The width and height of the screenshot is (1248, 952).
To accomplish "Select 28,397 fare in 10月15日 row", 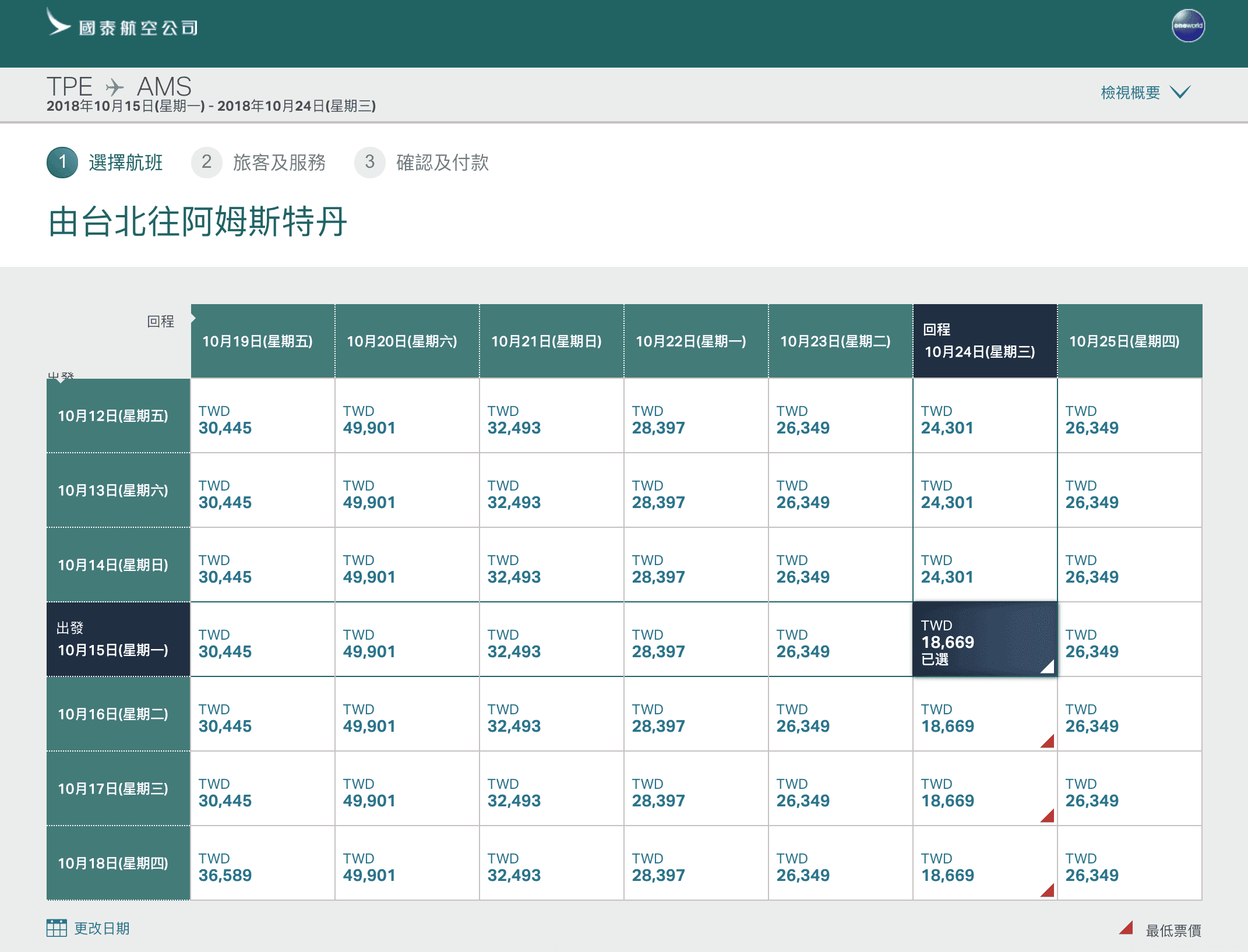I will pyautogui.click(x=696, y=639).
